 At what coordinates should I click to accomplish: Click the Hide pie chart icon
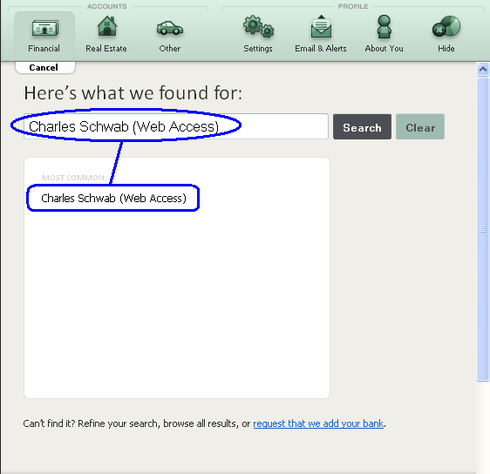tap(446, 26)
